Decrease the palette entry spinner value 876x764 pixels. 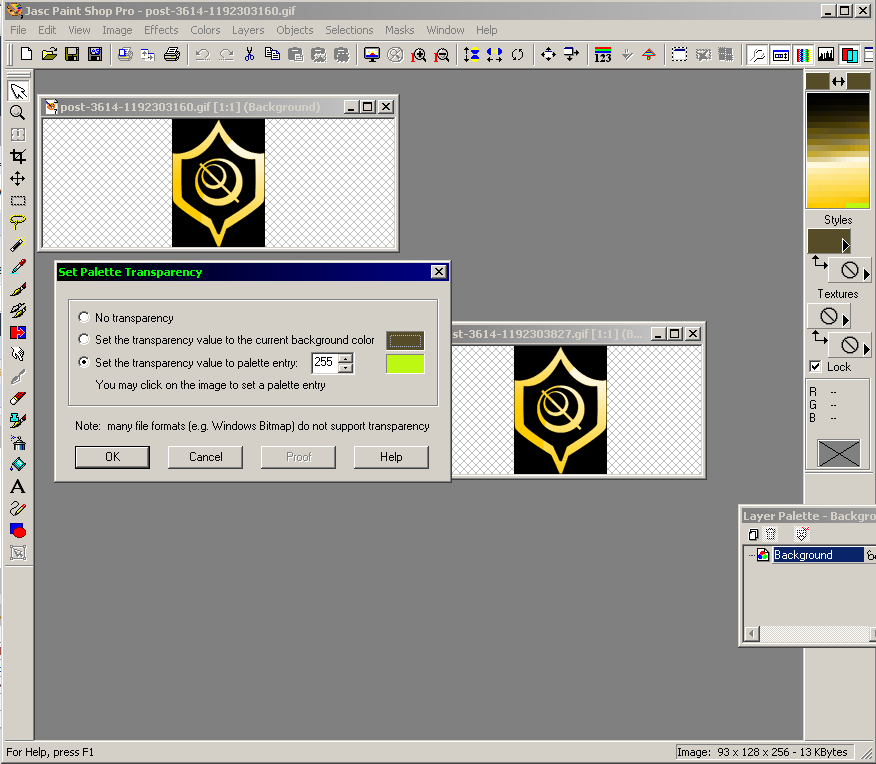346,367
